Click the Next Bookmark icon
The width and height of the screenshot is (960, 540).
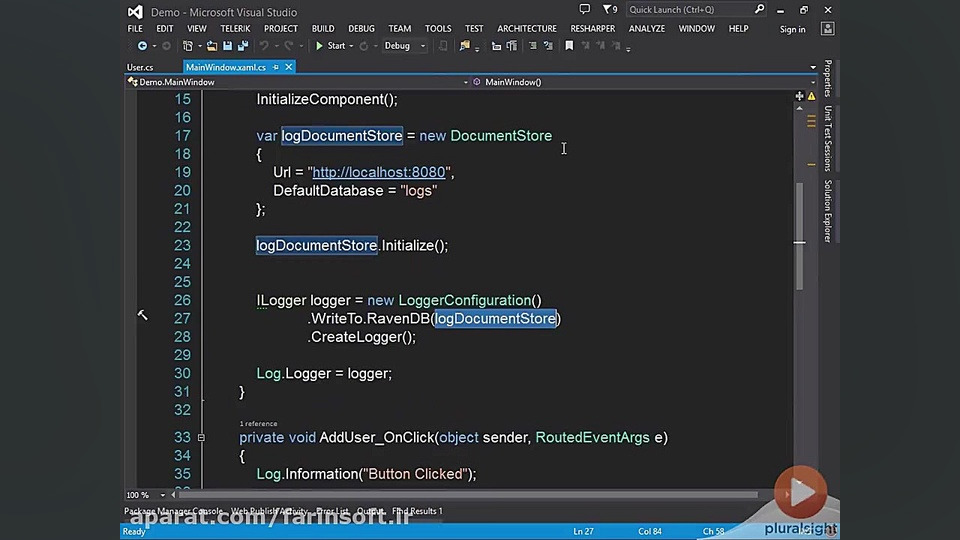coord(601,46)
